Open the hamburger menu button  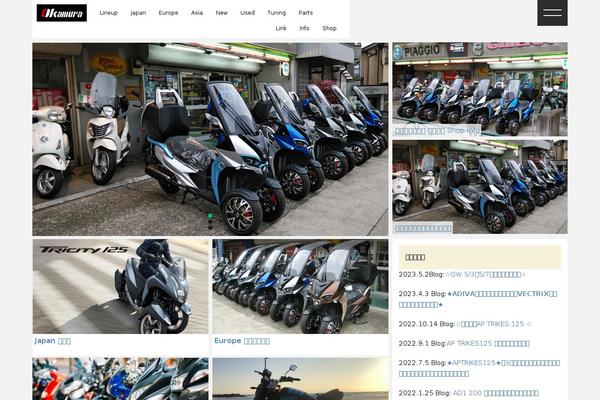tap(552, 13)
